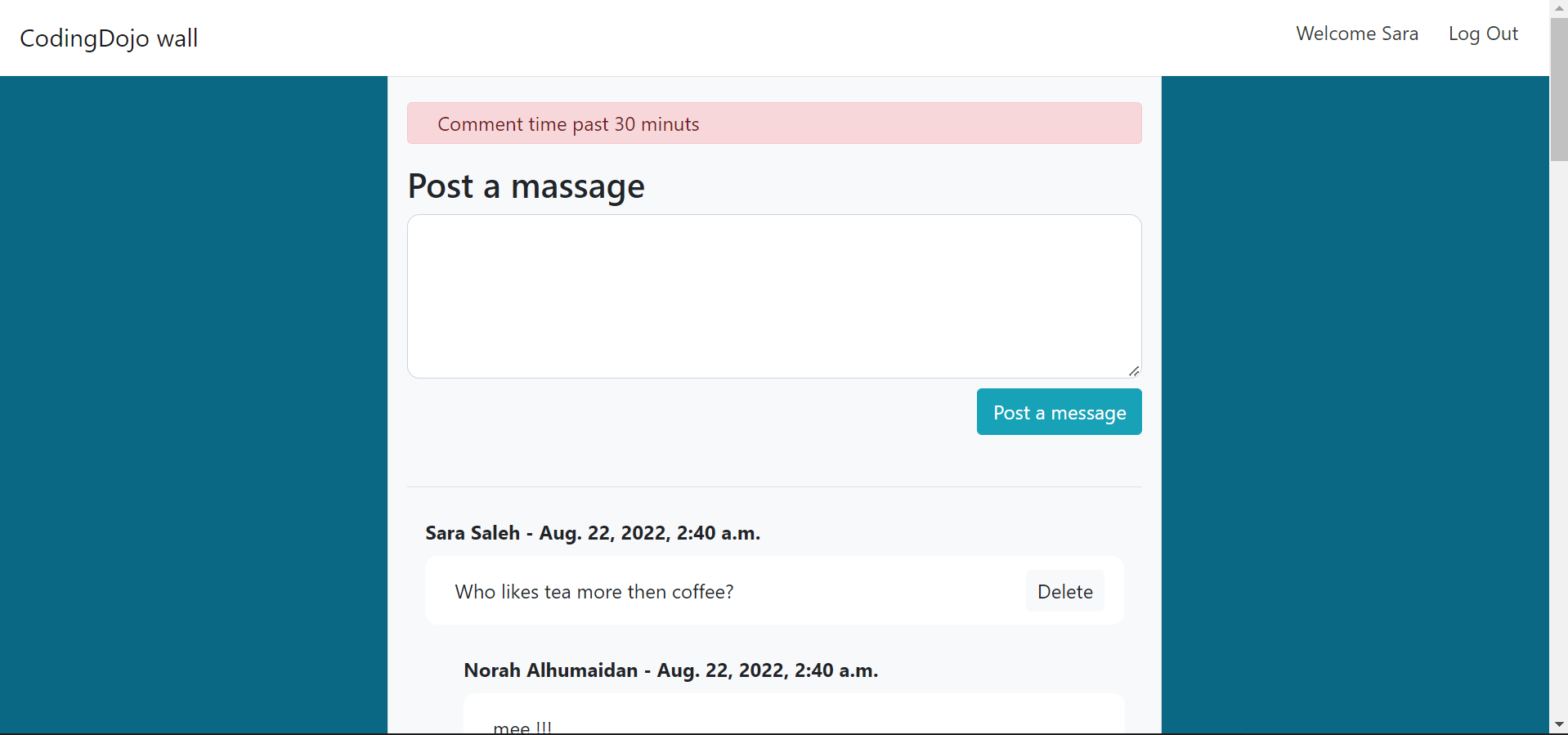This screenshot has height=735, width=1568.
Task: Click the horizontal divider above the messages
Action: point(774,487)
